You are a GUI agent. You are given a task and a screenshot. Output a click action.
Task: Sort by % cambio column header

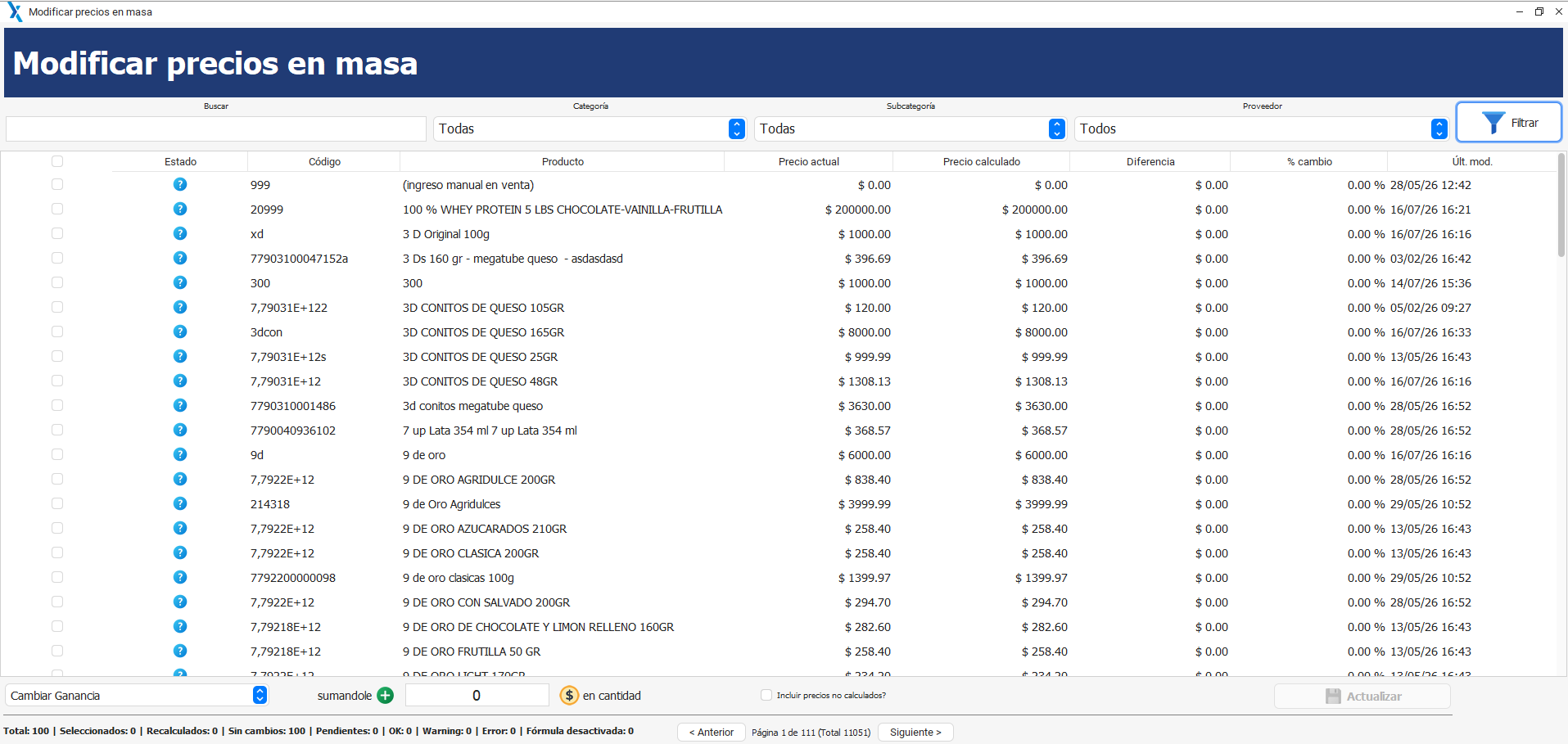tap(1309, 162)
